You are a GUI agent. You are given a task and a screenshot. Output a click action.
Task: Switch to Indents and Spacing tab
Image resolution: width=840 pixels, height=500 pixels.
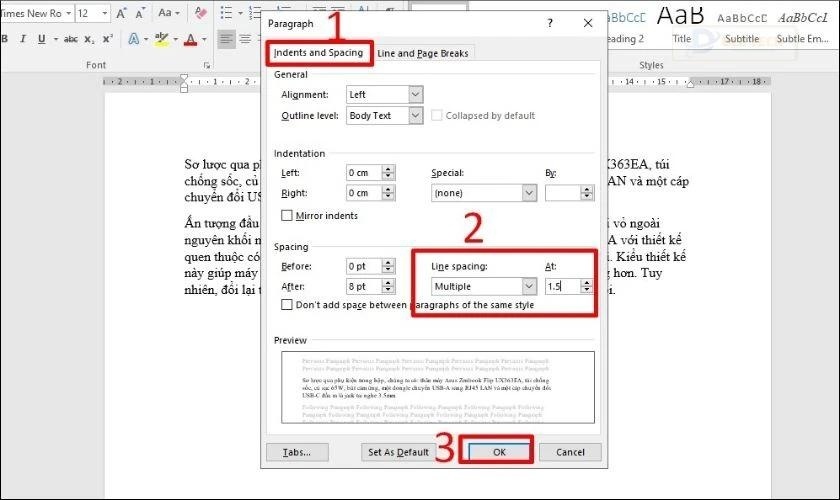tap(318, 53)
